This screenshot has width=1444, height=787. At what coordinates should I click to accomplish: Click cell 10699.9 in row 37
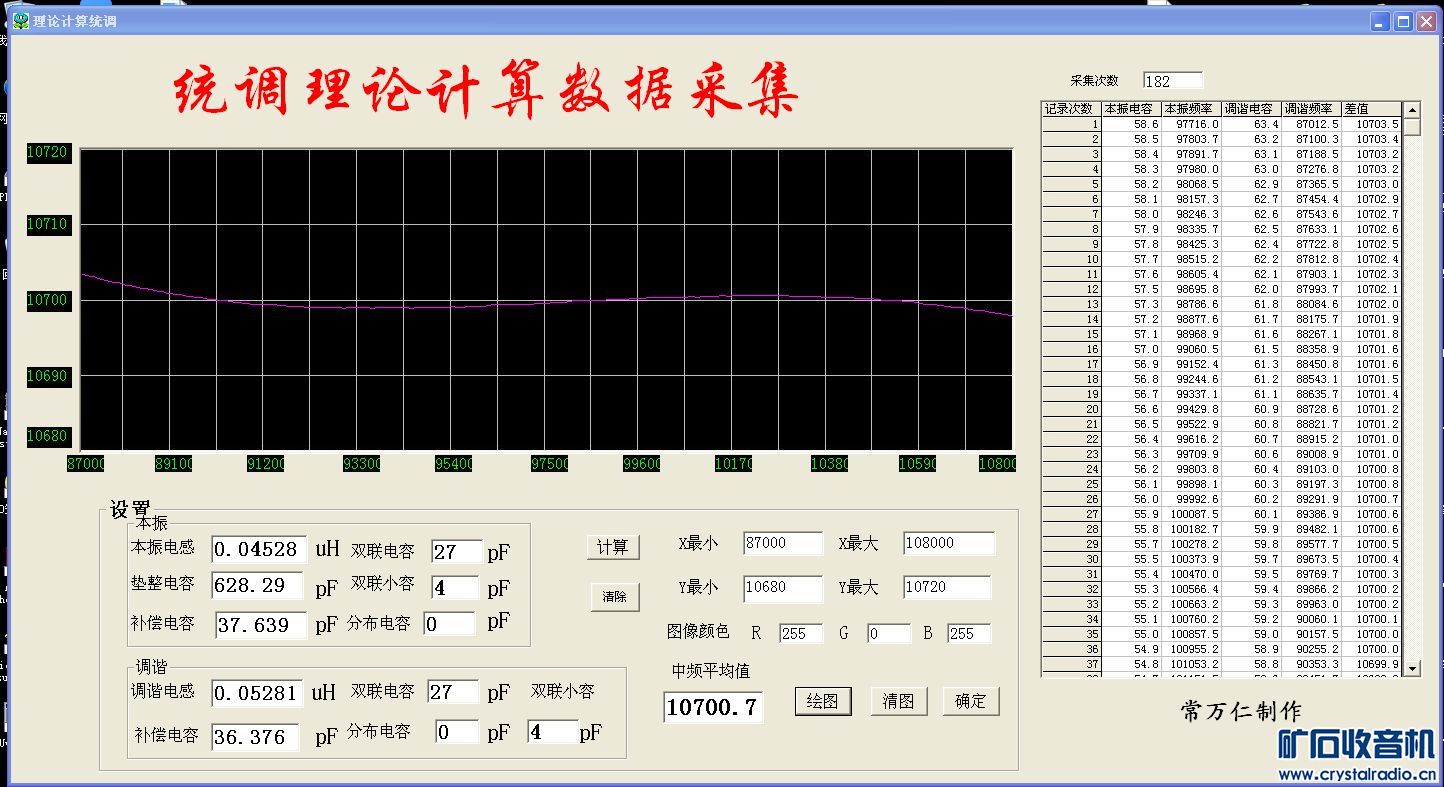[x=1371, y=664]
